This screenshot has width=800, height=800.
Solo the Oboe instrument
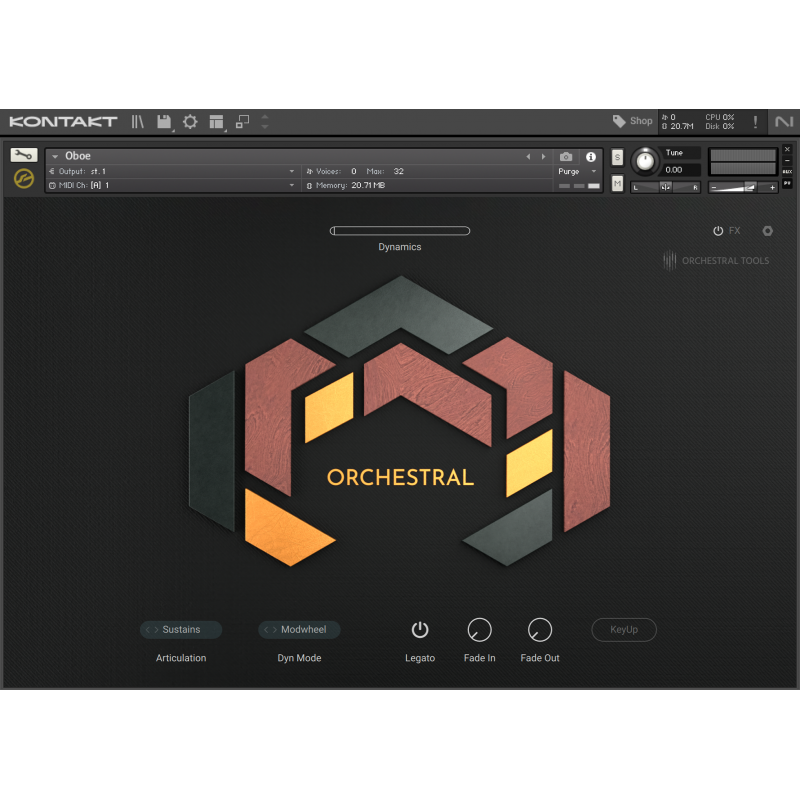(617, 157)
